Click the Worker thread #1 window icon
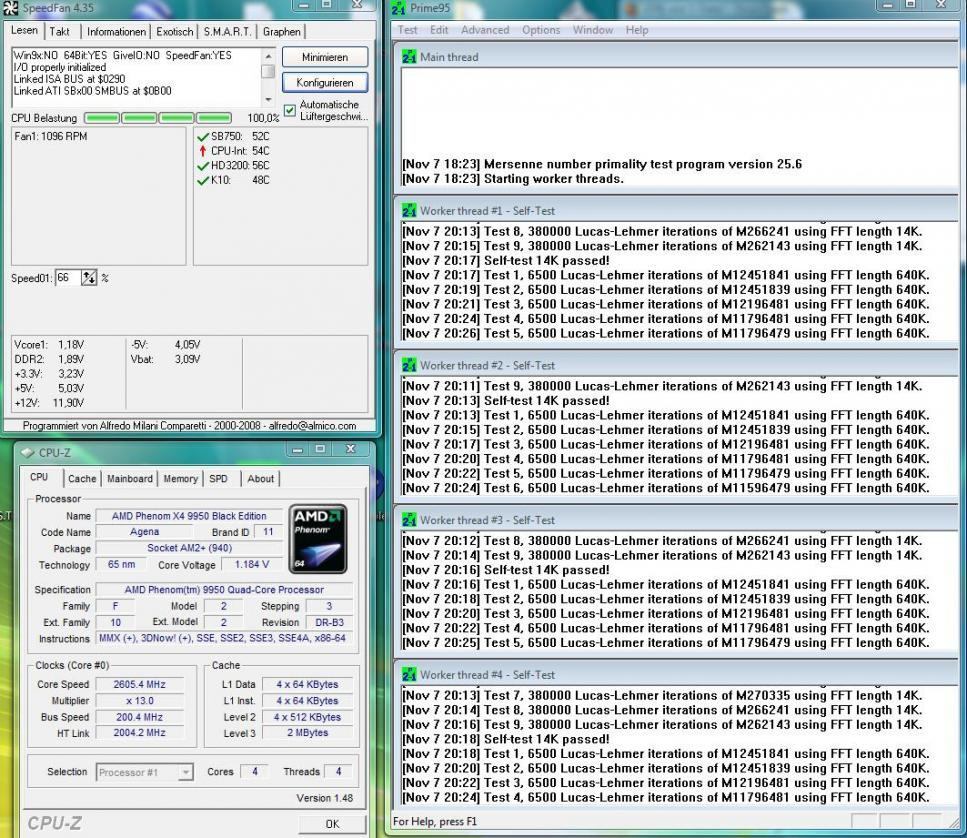This screenshot has height=838, width=967. [x=409, y=210]
